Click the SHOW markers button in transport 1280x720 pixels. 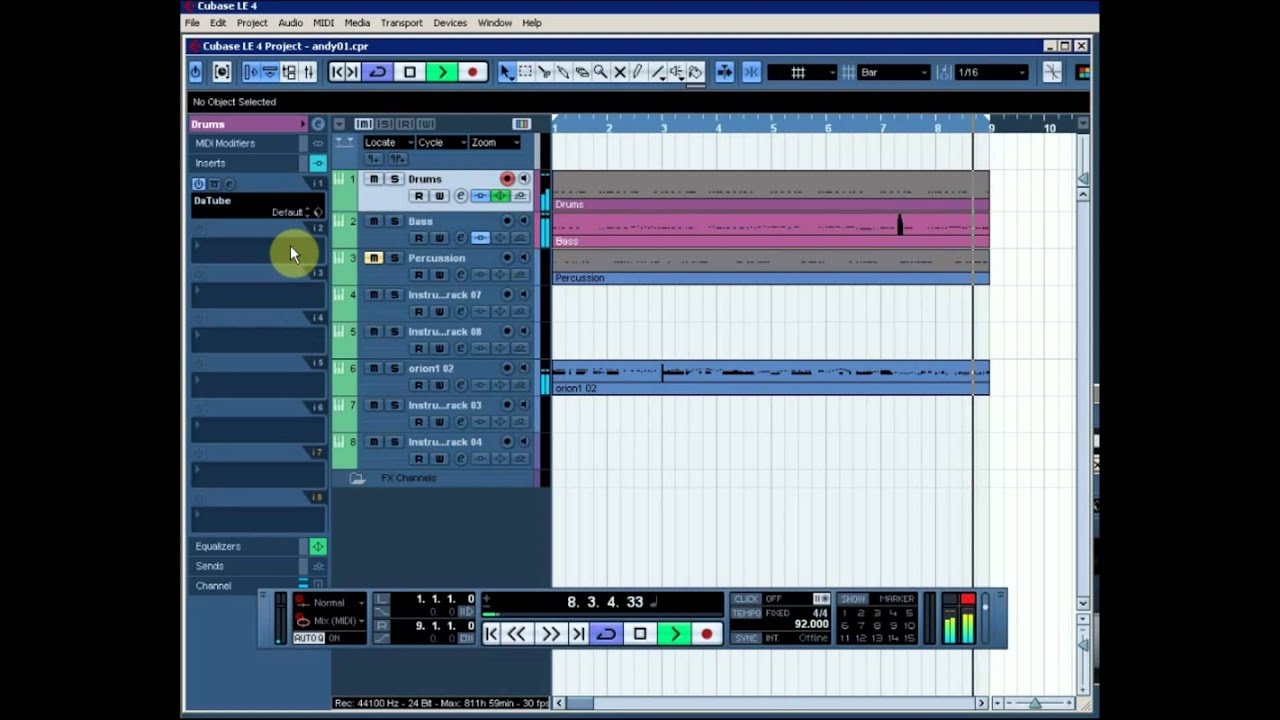click(853, 599)
